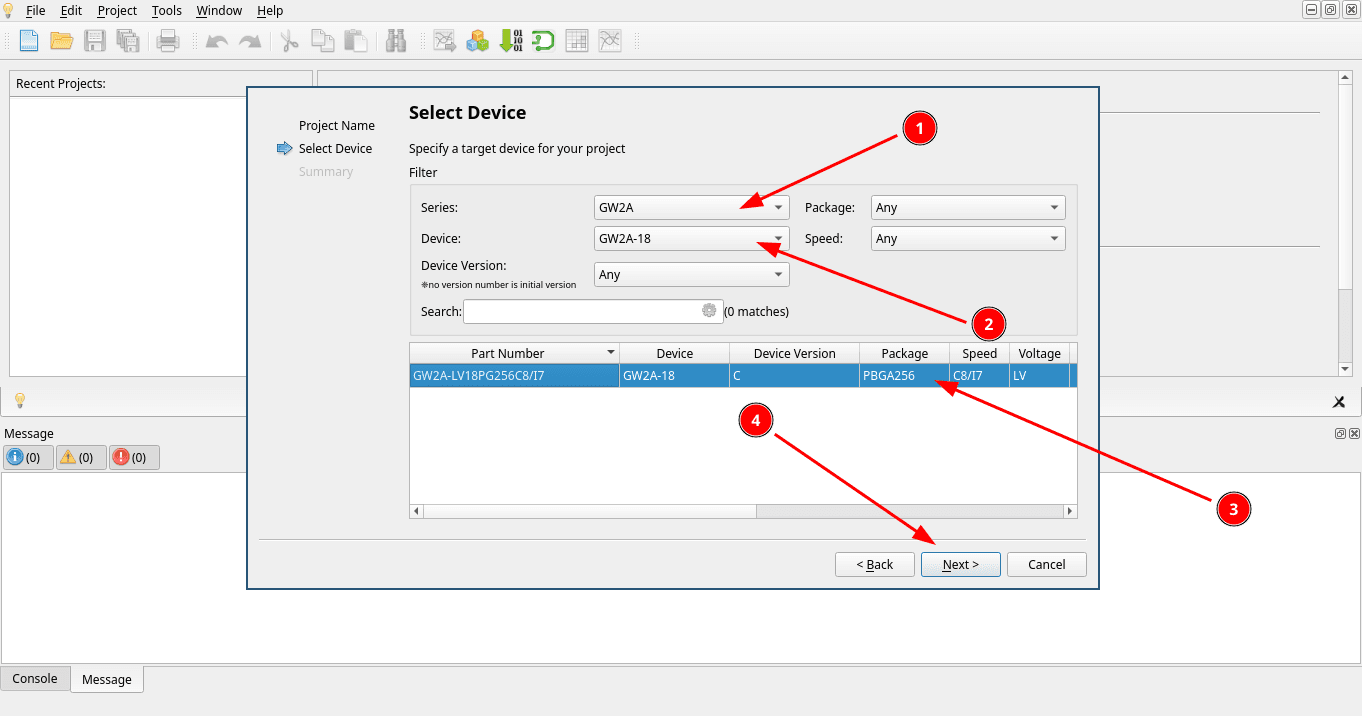Open the File menu
This screenshot has width=1362, height=716.
[35, 11]
